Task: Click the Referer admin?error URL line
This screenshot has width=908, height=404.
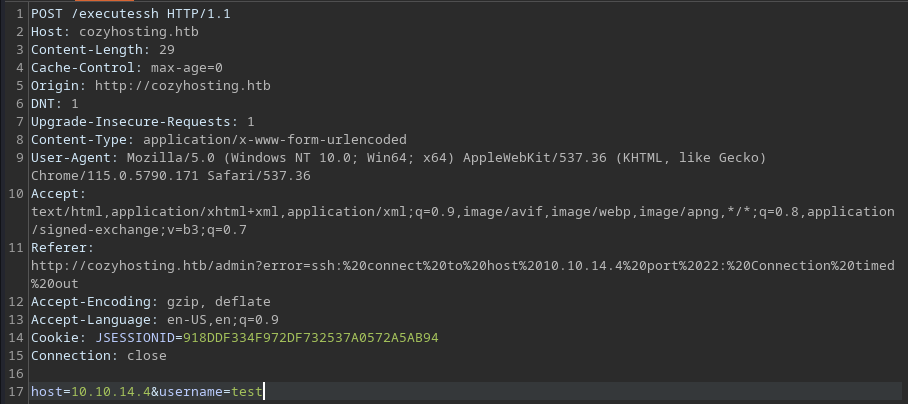Action: [x=463, y=266]
